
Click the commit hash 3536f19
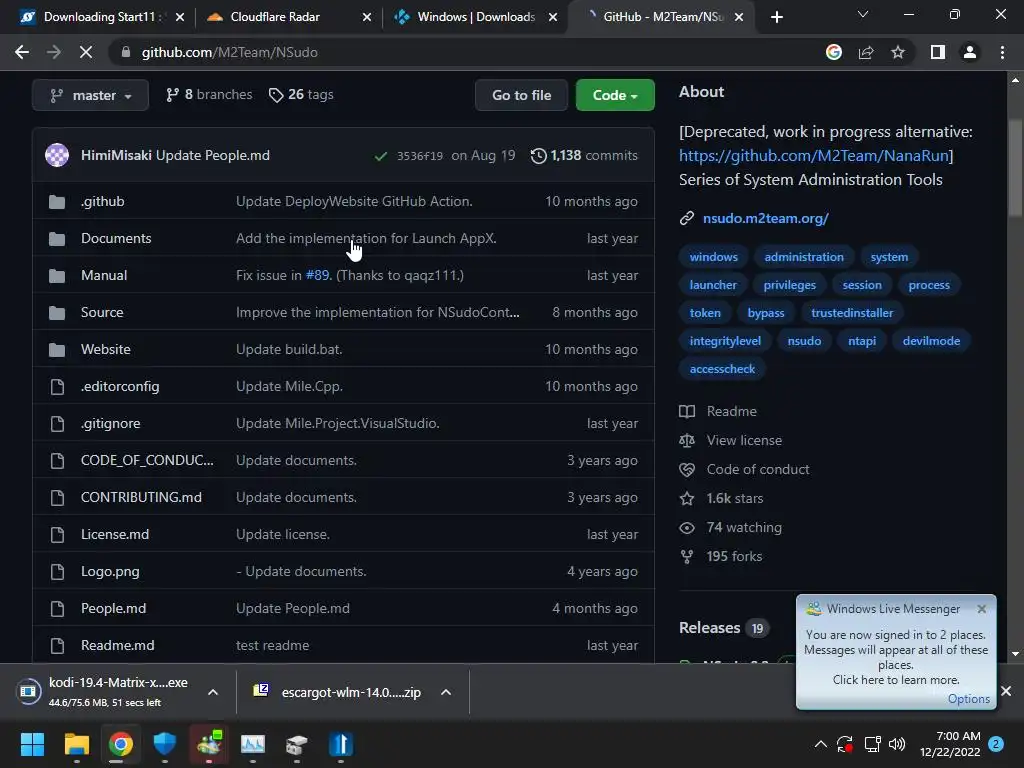point(419,156)
